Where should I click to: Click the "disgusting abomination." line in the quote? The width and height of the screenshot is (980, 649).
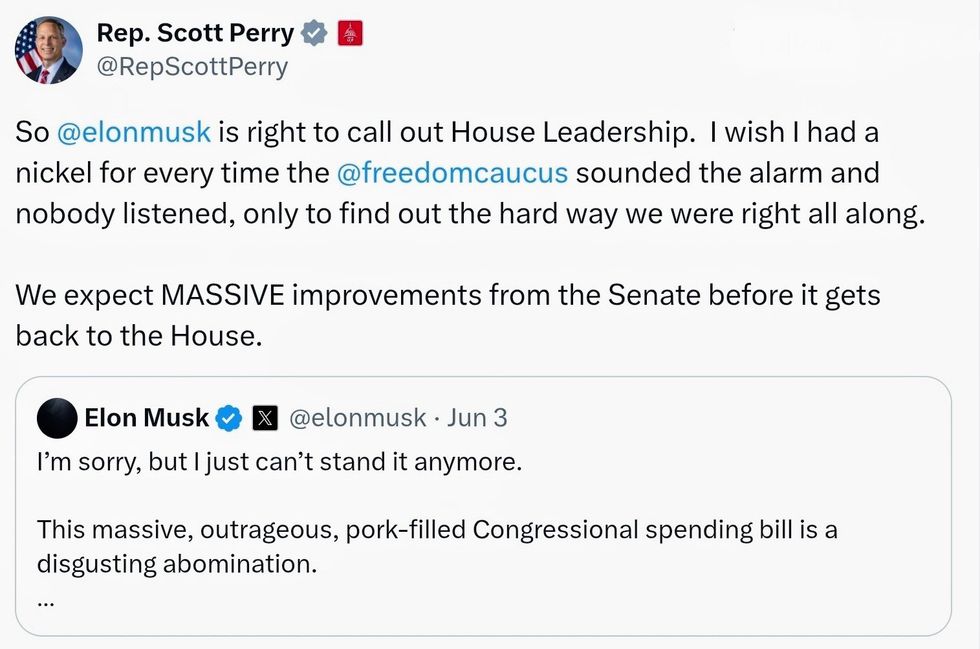(x=176, y=563)
